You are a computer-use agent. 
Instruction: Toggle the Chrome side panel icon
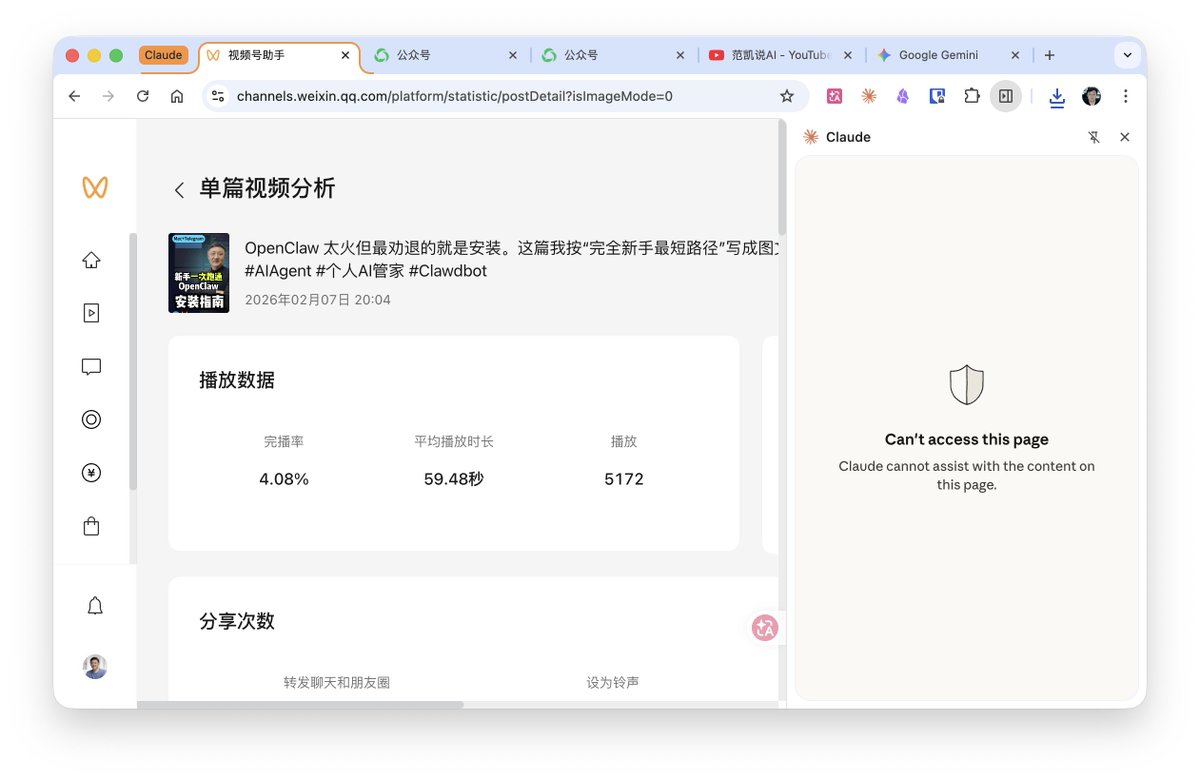click(x=1006, y=95)
